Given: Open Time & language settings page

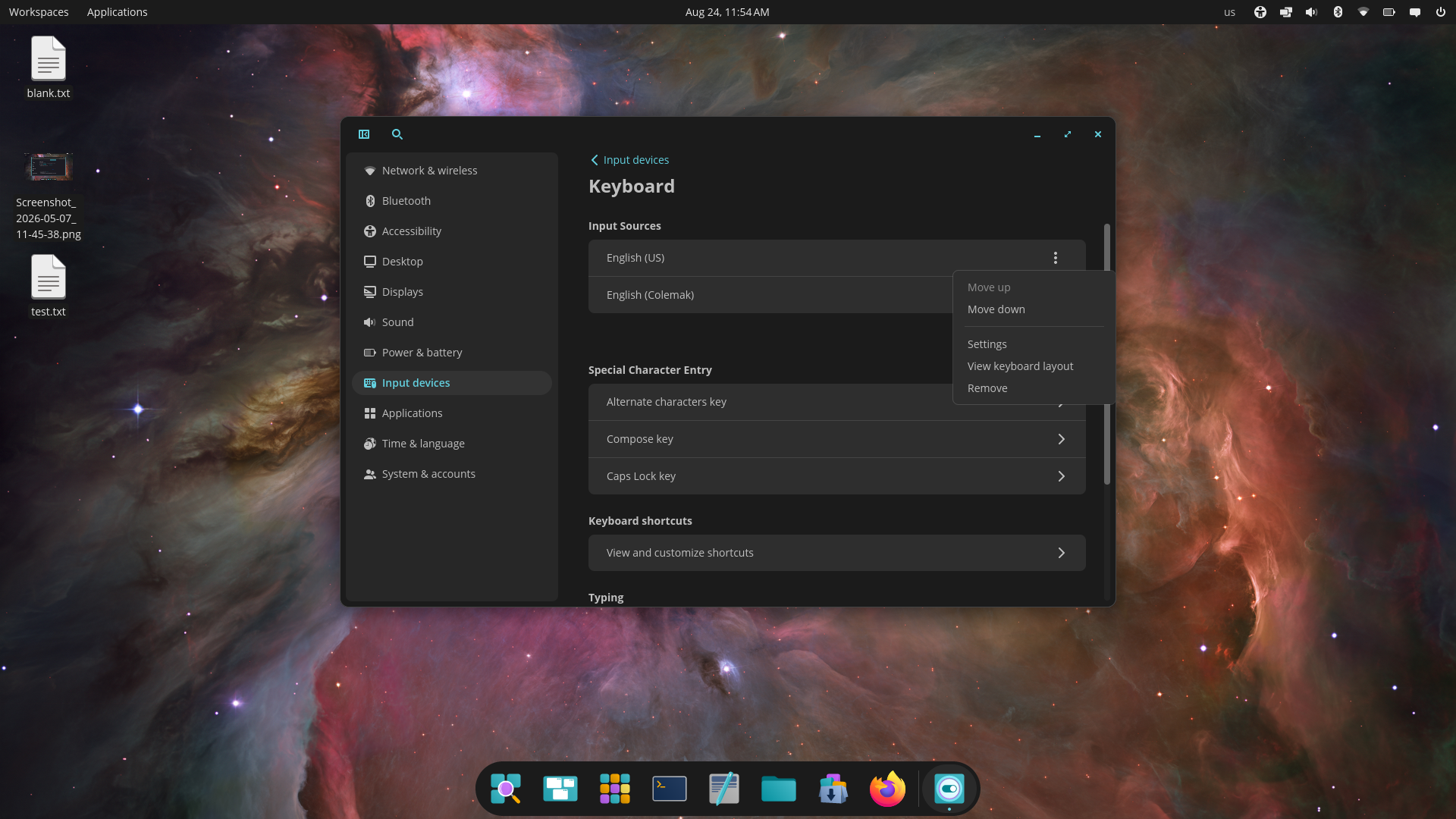Looking at the screenshot, I should point(452,444).
